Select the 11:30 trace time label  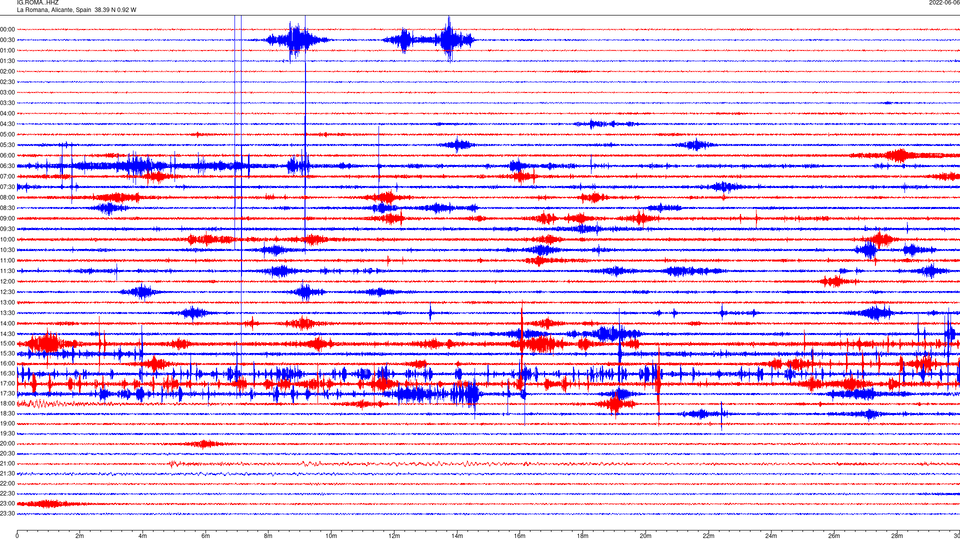(x=7, y=271)
